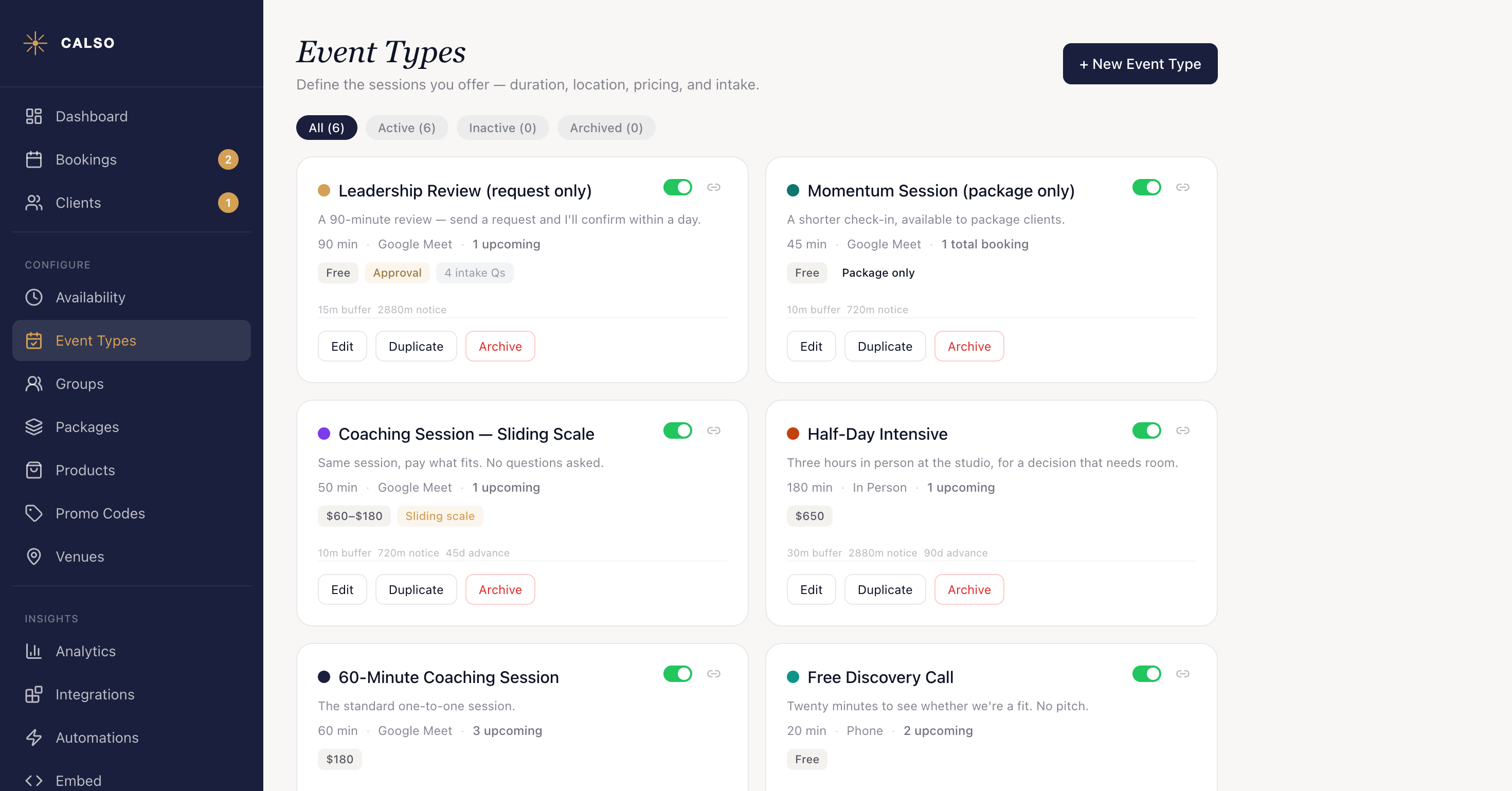The height and width of the screenshot is (791, 1512).
Task: Duplicate the Half-Day Intensive event
Action: [x=885, y=589]
